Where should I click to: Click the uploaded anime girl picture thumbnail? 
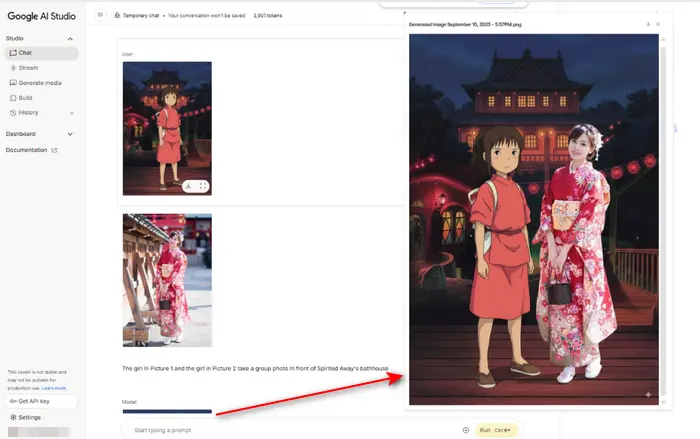[x=167, y=129]
